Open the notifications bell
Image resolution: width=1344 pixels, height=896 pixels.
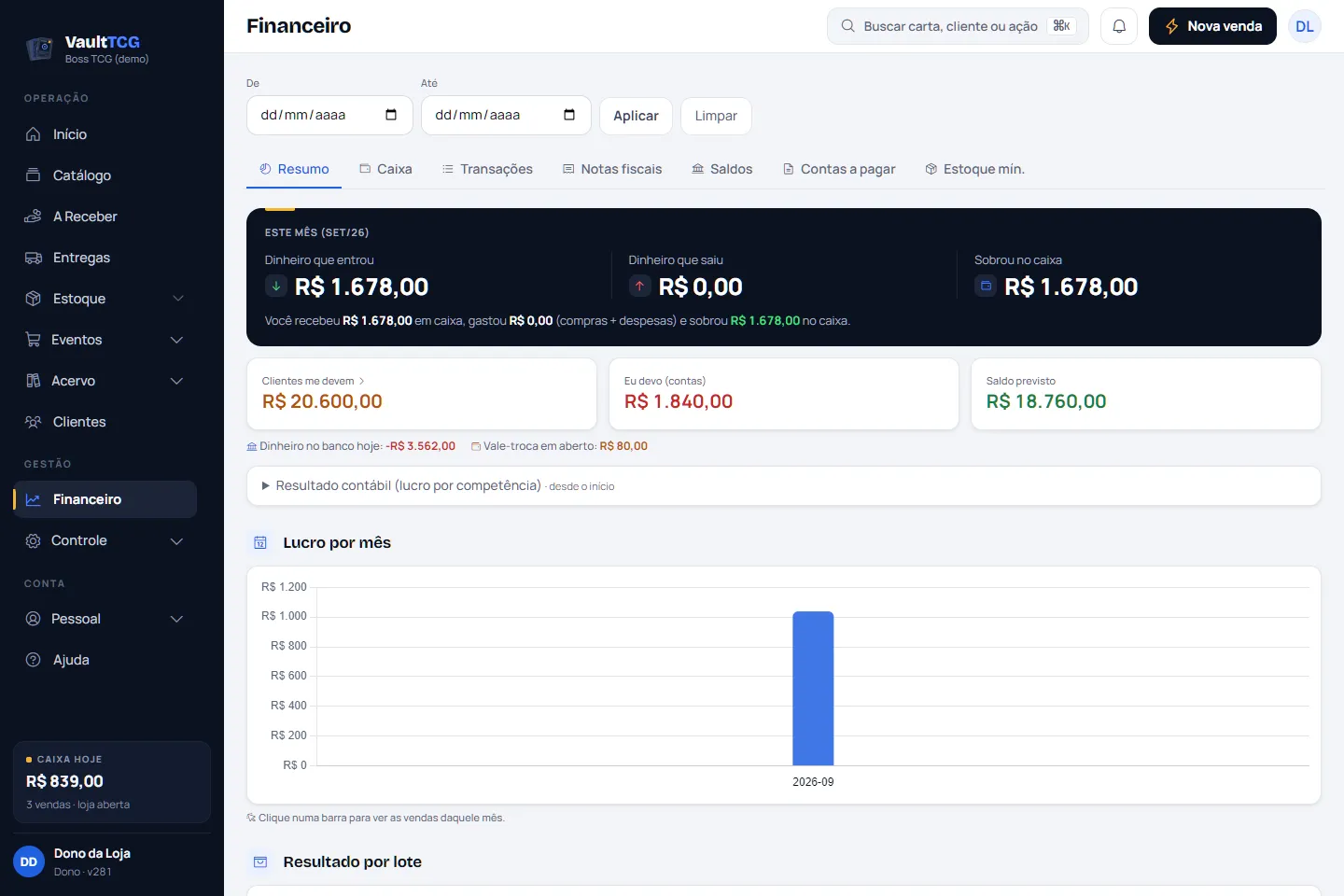click(x=1119, y=26)
